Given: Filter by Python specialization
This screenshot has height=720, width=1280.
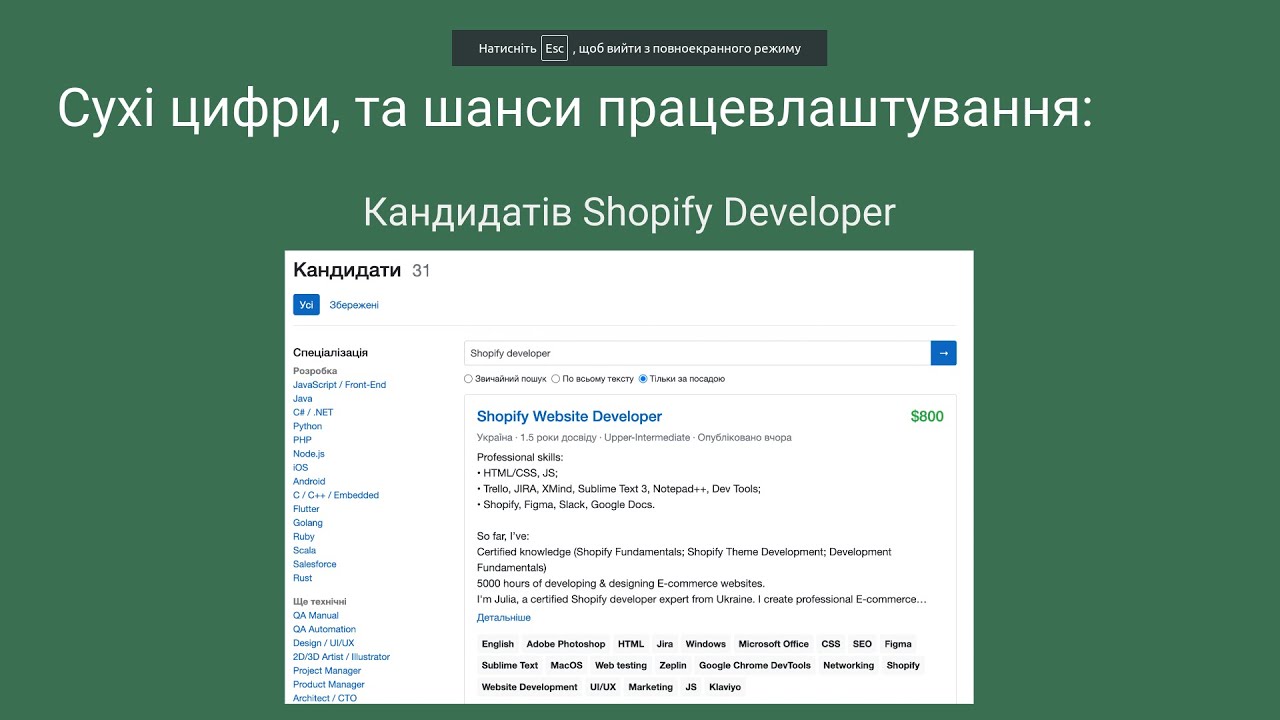Looking at the screenshot, I should pos(307,426).
